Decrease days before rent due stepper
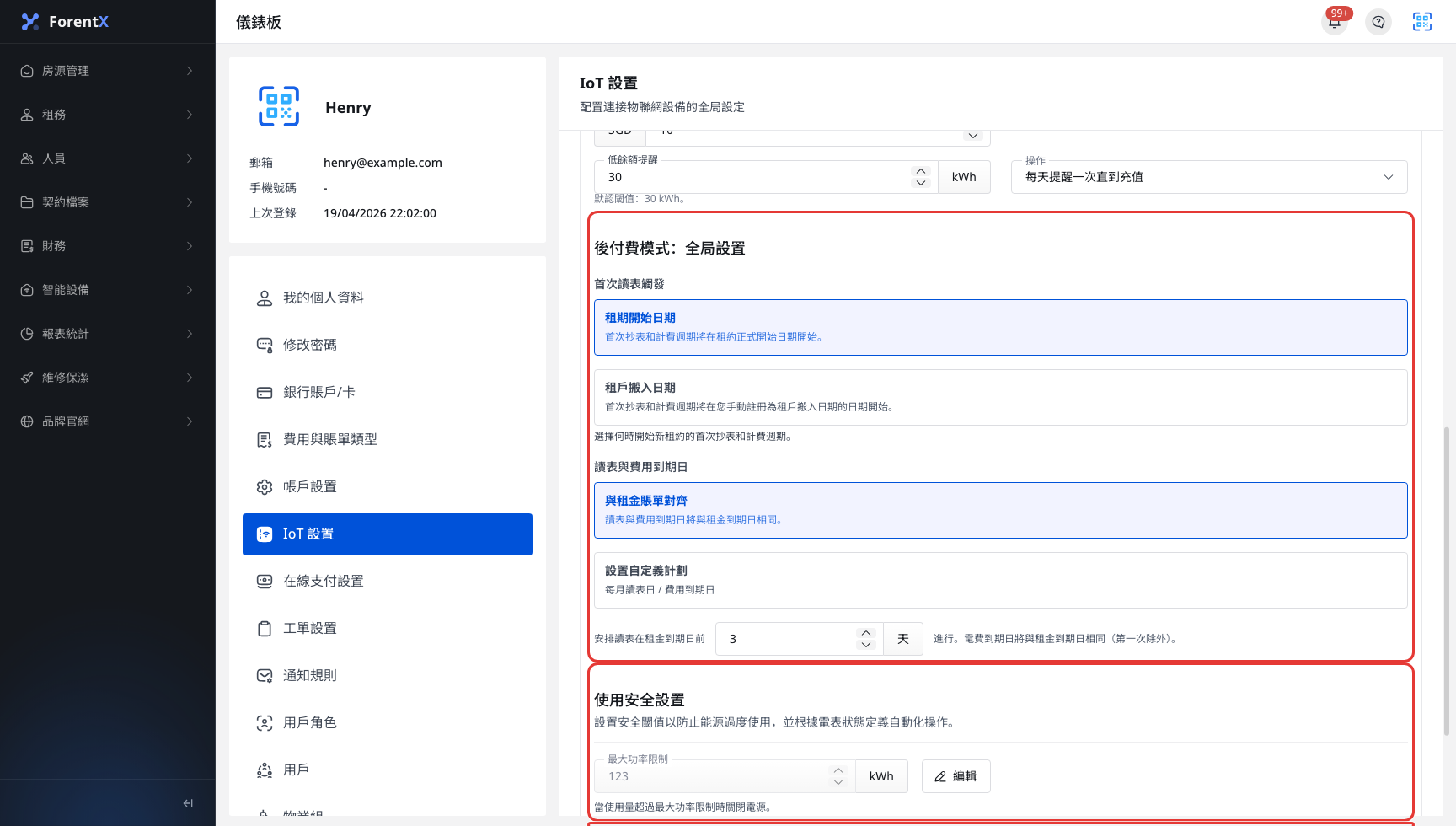This screenshot has width=1456, height=826. point(865,645)
